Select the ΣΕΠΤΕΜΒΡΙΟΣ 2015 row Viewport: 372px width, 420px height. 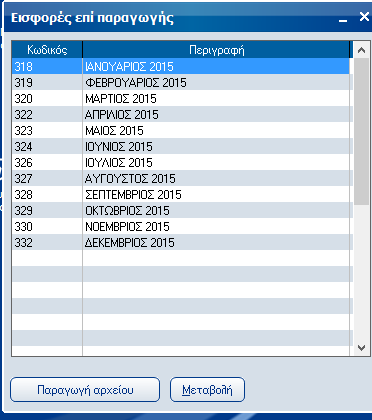[182, 195]
